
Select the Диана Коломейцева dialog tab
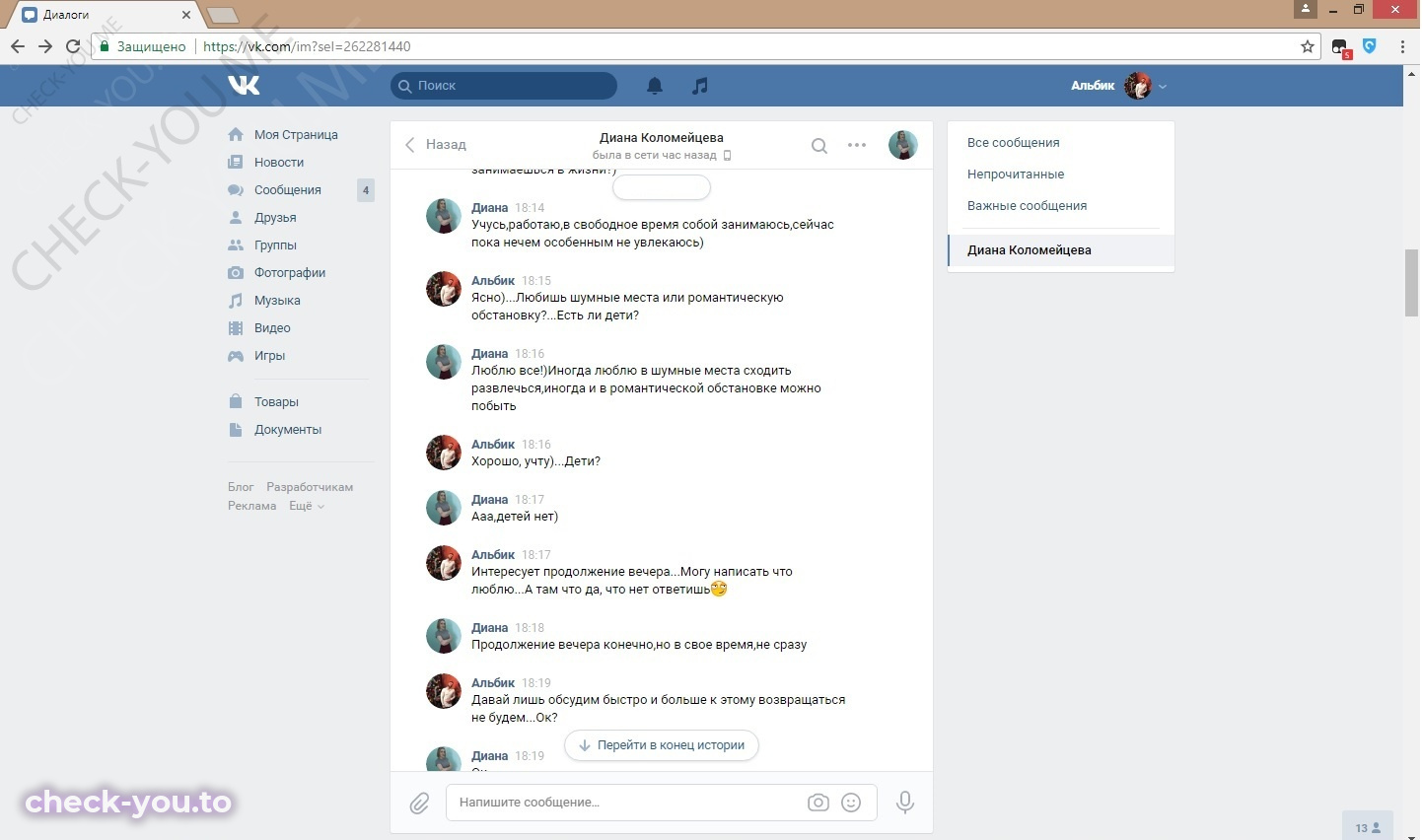(1061, 250)
